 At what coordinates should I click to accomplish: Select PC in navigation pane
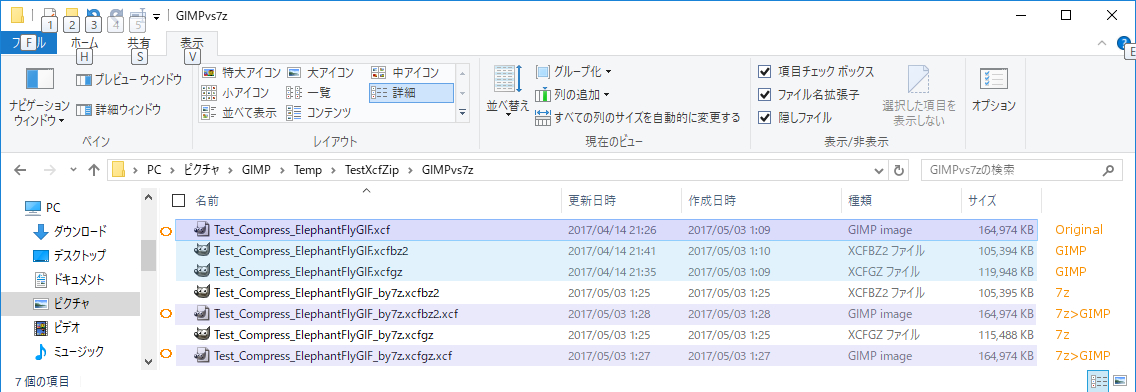click(42, 207)
